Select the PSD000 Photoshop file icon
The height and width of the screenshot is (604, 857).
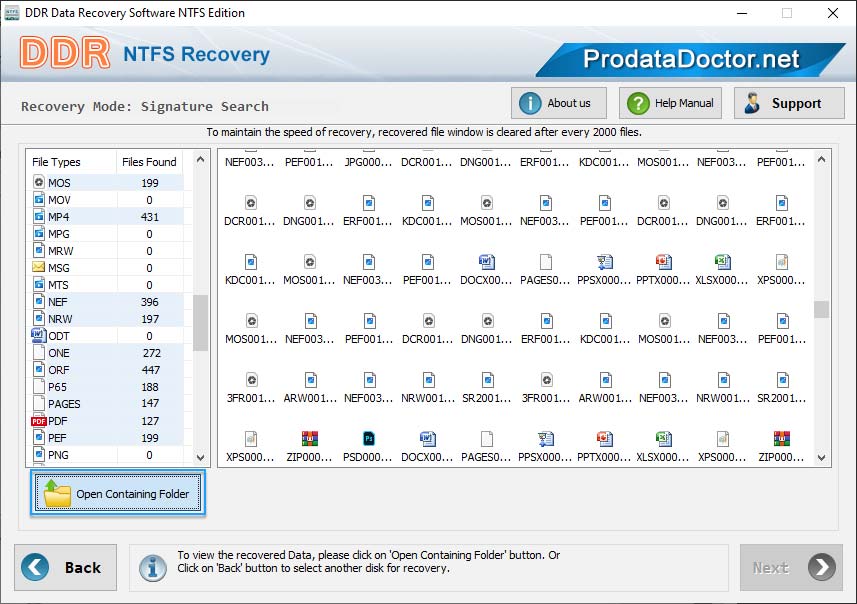(x=369, y=438)
